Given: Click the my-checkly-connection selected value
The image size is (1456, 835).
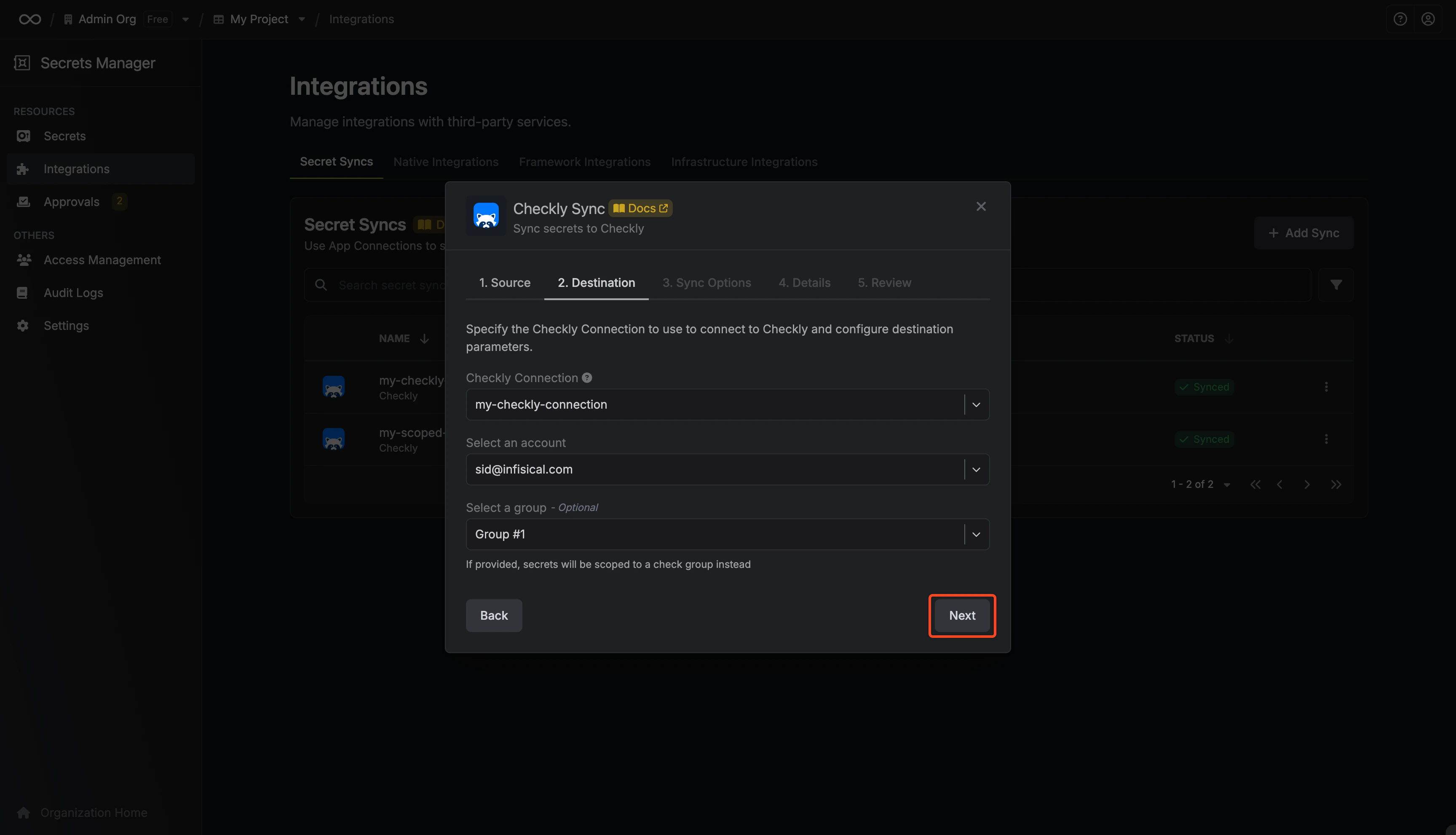Looking at the screenshot, I should pos(541,405).
